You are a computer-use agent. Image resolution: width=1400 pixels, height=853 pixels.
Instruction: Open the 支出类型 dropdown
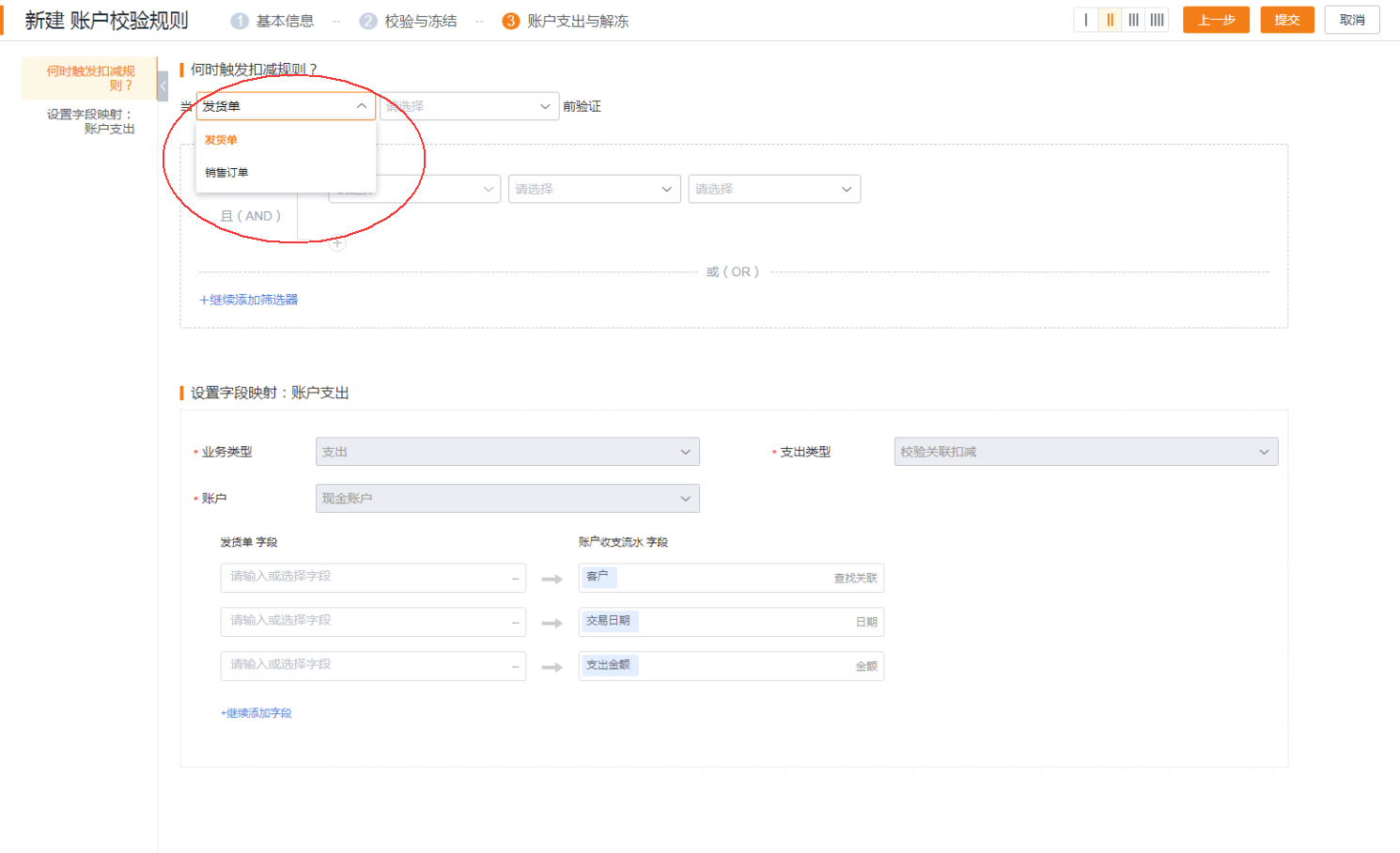pyautogui.click(x=1086, y=452)
